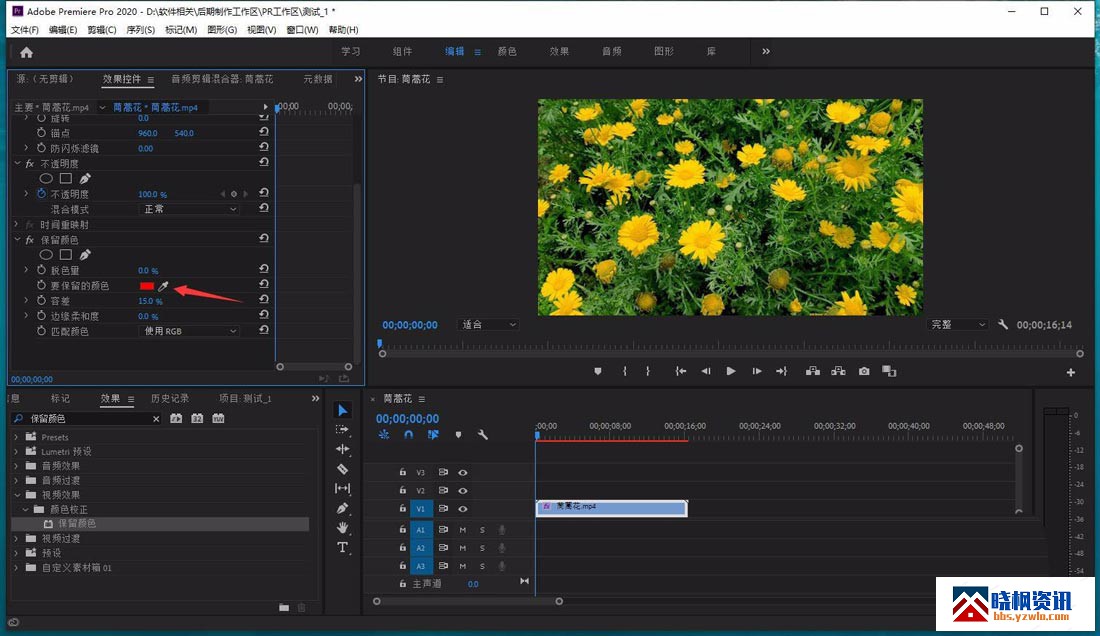This screenshot has width=1100, height=636.
Task: Select the Type tool
Action: tap(342, 547)
